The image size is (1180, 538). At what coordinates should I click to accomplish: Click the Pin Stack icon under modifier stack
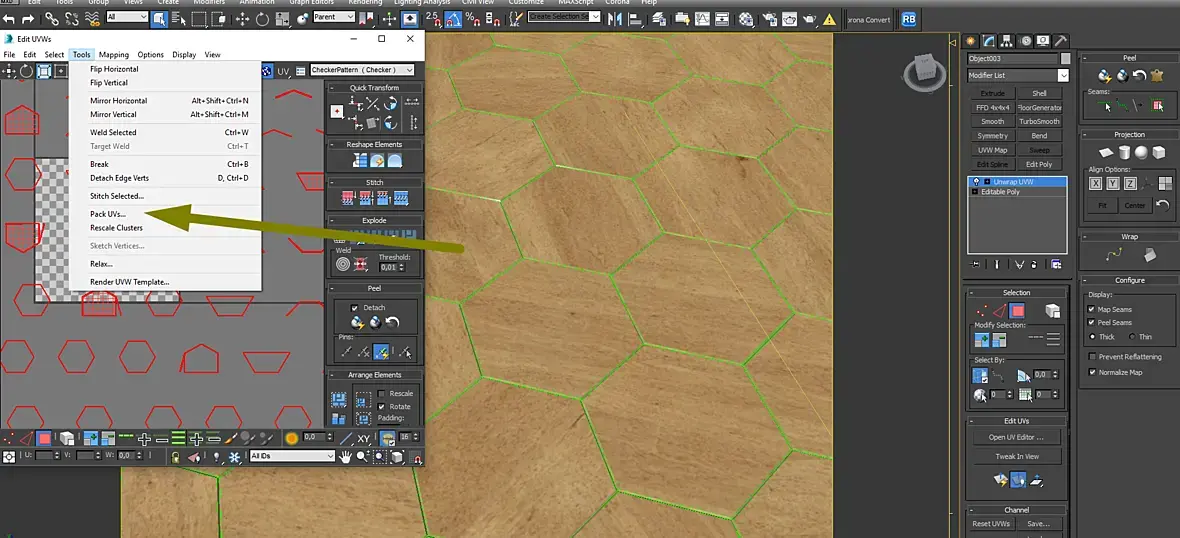click(x=976, y=264)
